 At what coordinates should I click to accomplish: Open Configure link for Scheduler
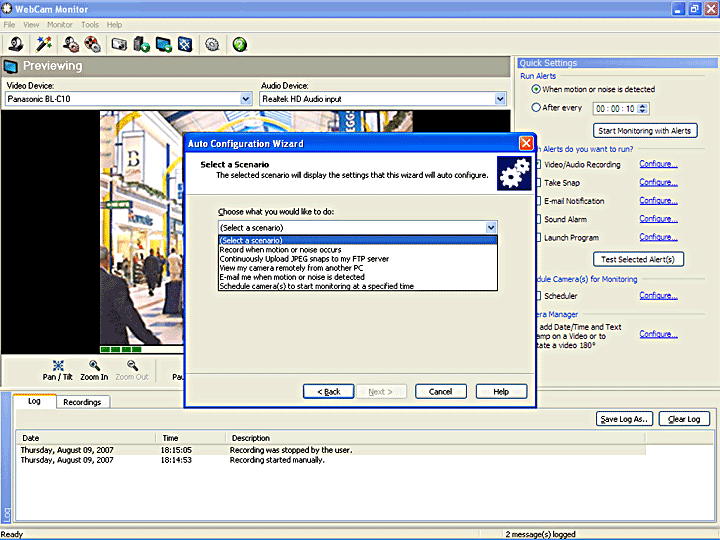click(658, 295)
